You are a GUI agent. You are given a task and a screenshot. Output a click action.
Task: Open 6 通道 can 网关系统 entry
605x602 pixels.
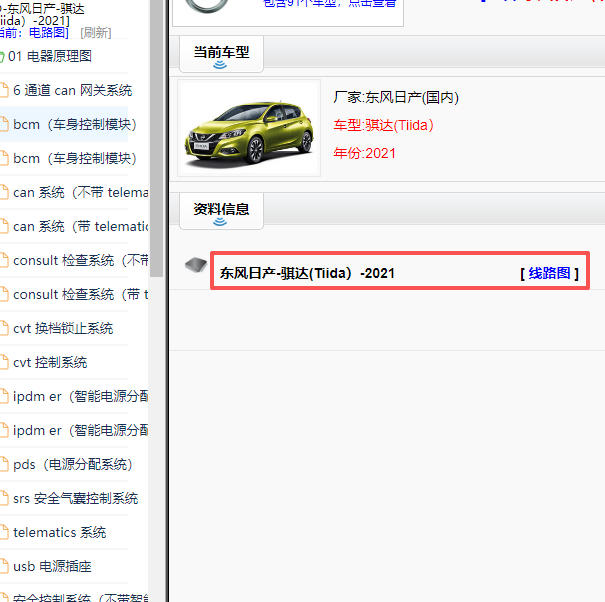[x=73, y=90]
